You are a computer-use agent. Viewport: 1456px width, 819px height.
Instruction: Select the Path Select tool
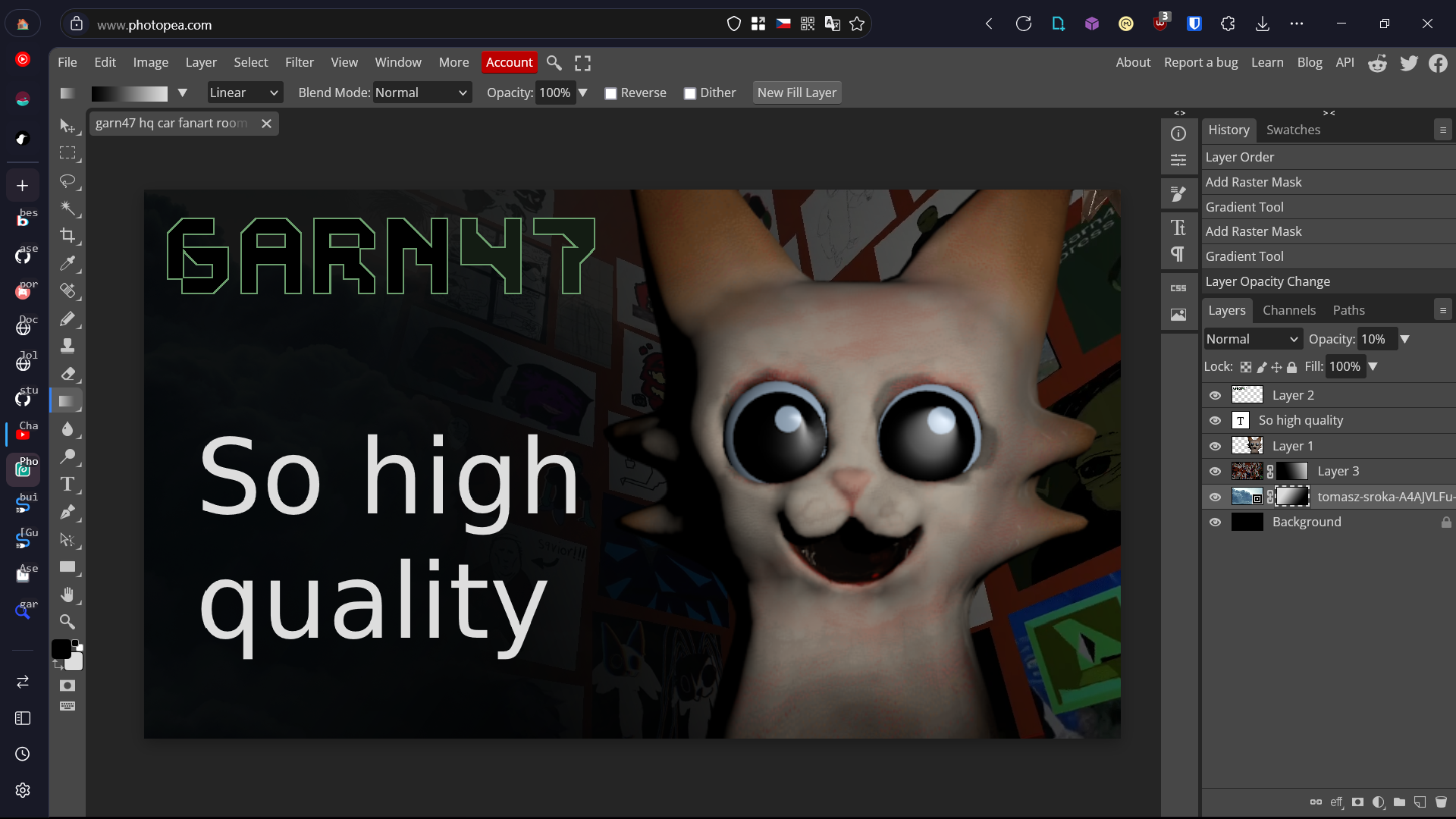67,540
